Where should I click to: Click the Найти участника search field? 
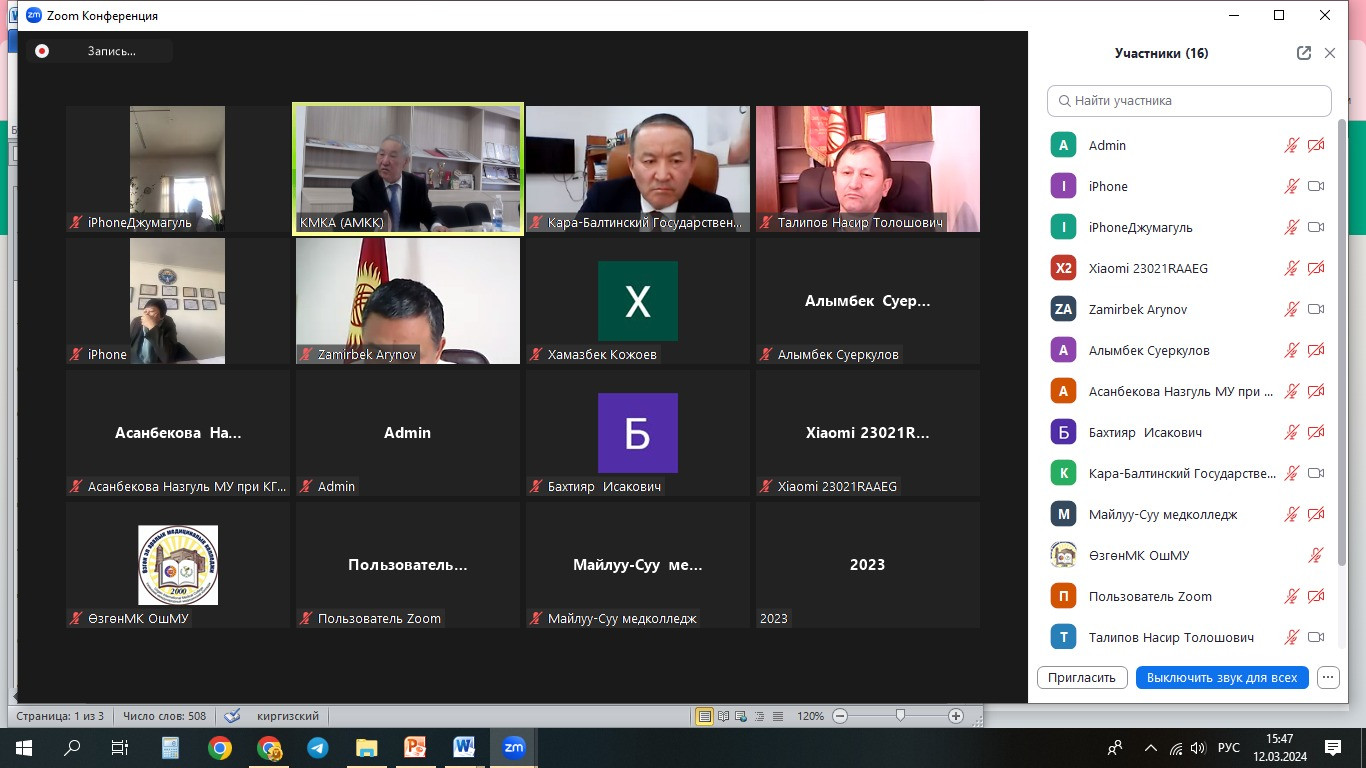[1190, 101]
